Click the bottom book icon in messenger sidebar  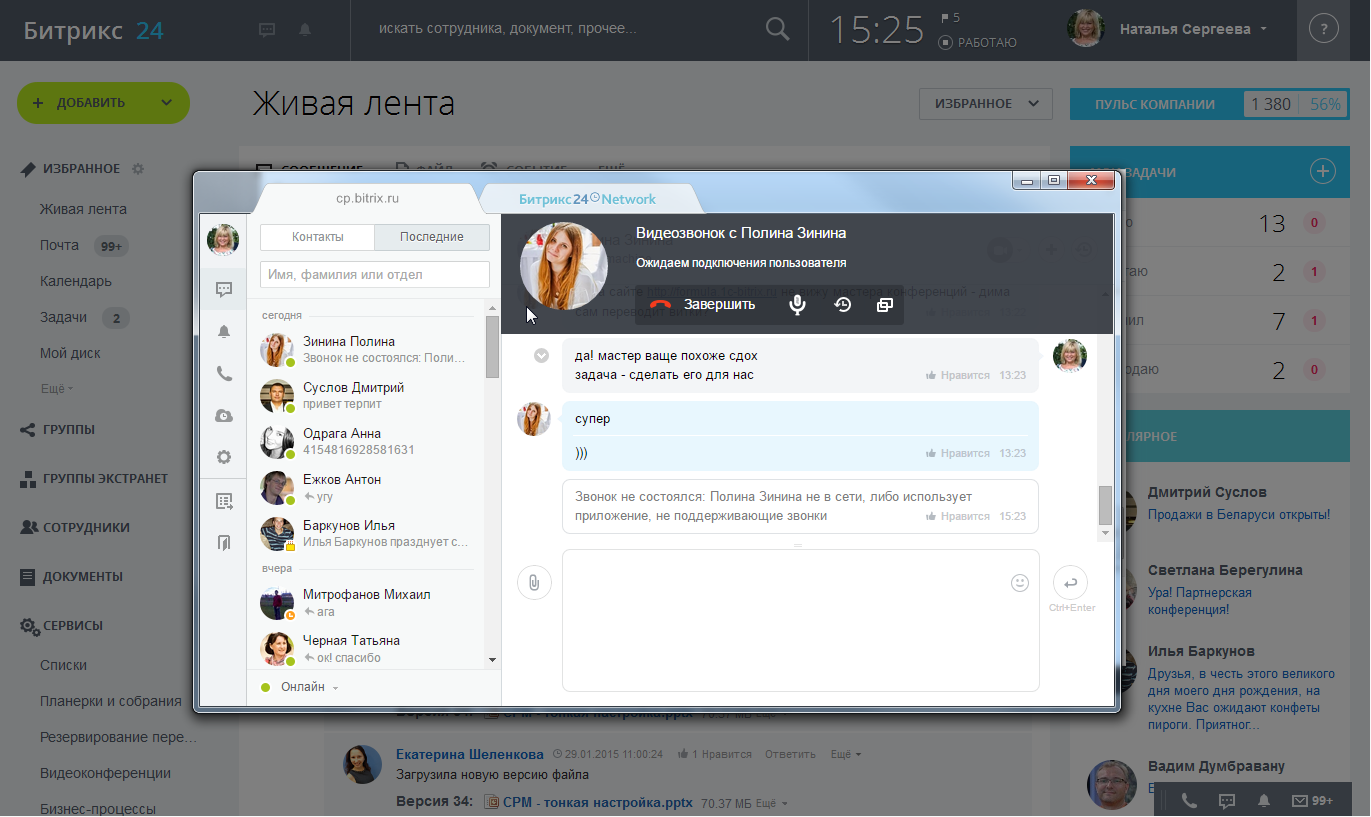pyautogui.click(x=224, y=543)
